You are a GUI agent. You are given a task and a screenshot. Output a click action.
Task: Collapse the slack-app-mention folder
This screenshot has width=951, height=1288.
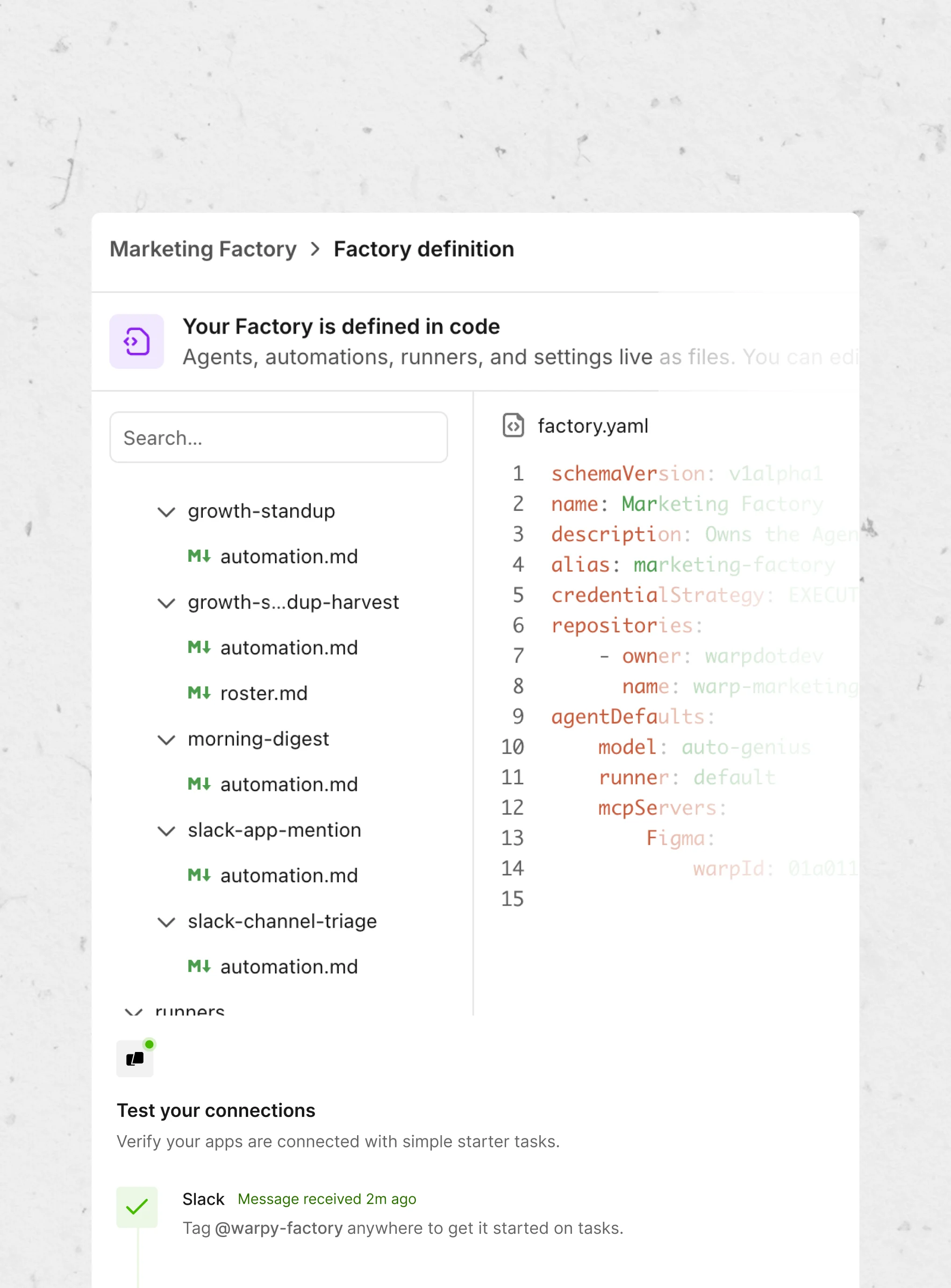(166, 831)
